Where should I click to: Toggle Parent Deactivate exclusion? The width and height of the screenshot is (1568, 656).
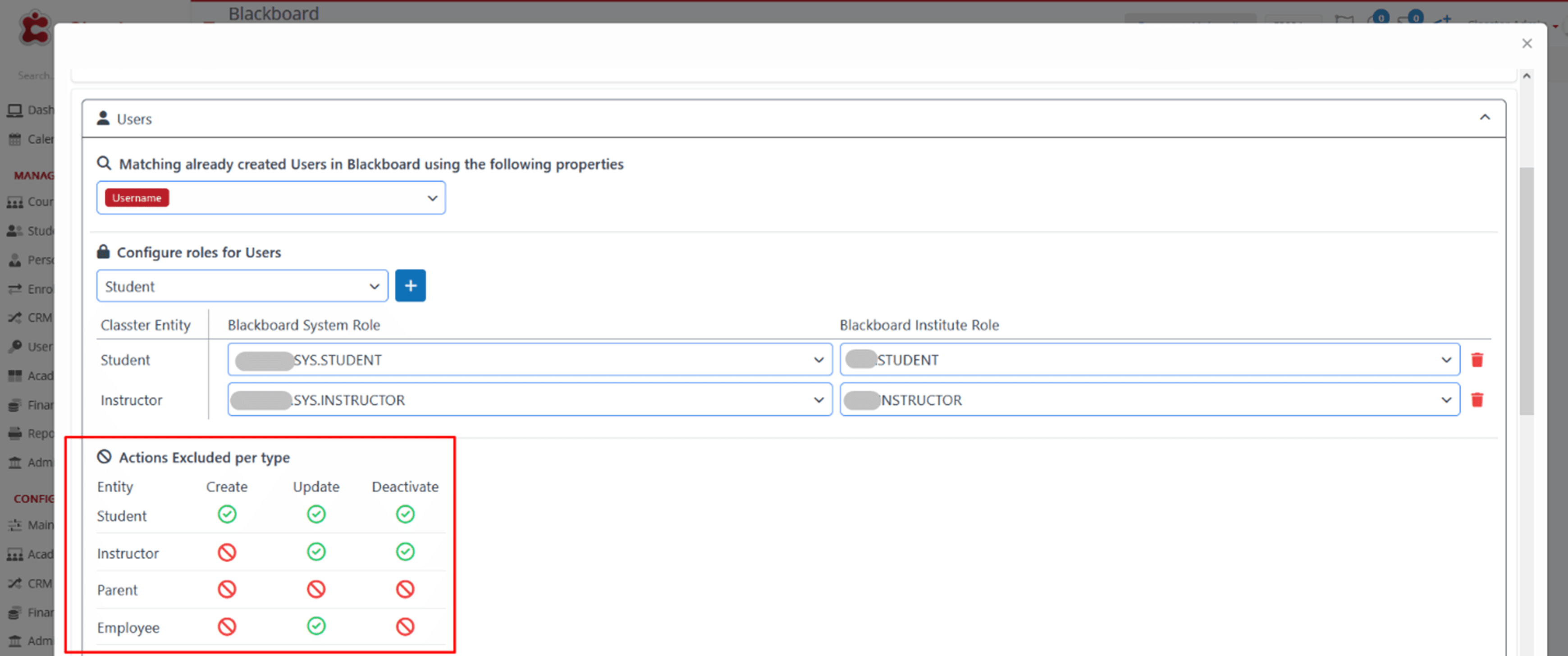[x=405, y=590]
